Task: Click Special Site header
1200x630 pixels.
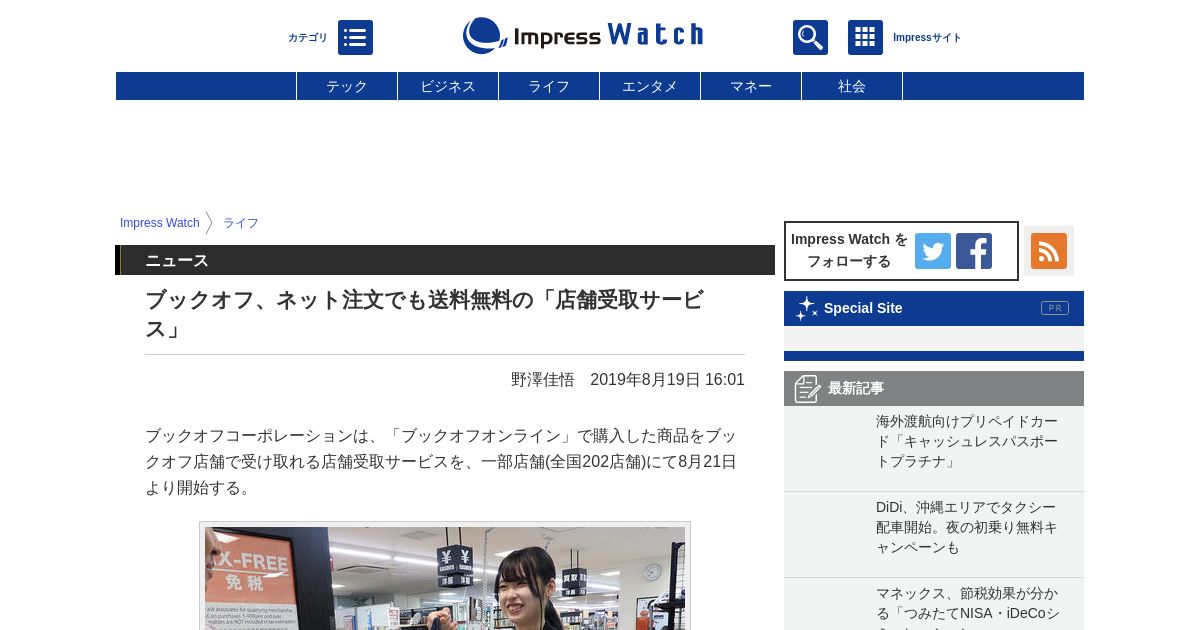Action: (934, 308)
